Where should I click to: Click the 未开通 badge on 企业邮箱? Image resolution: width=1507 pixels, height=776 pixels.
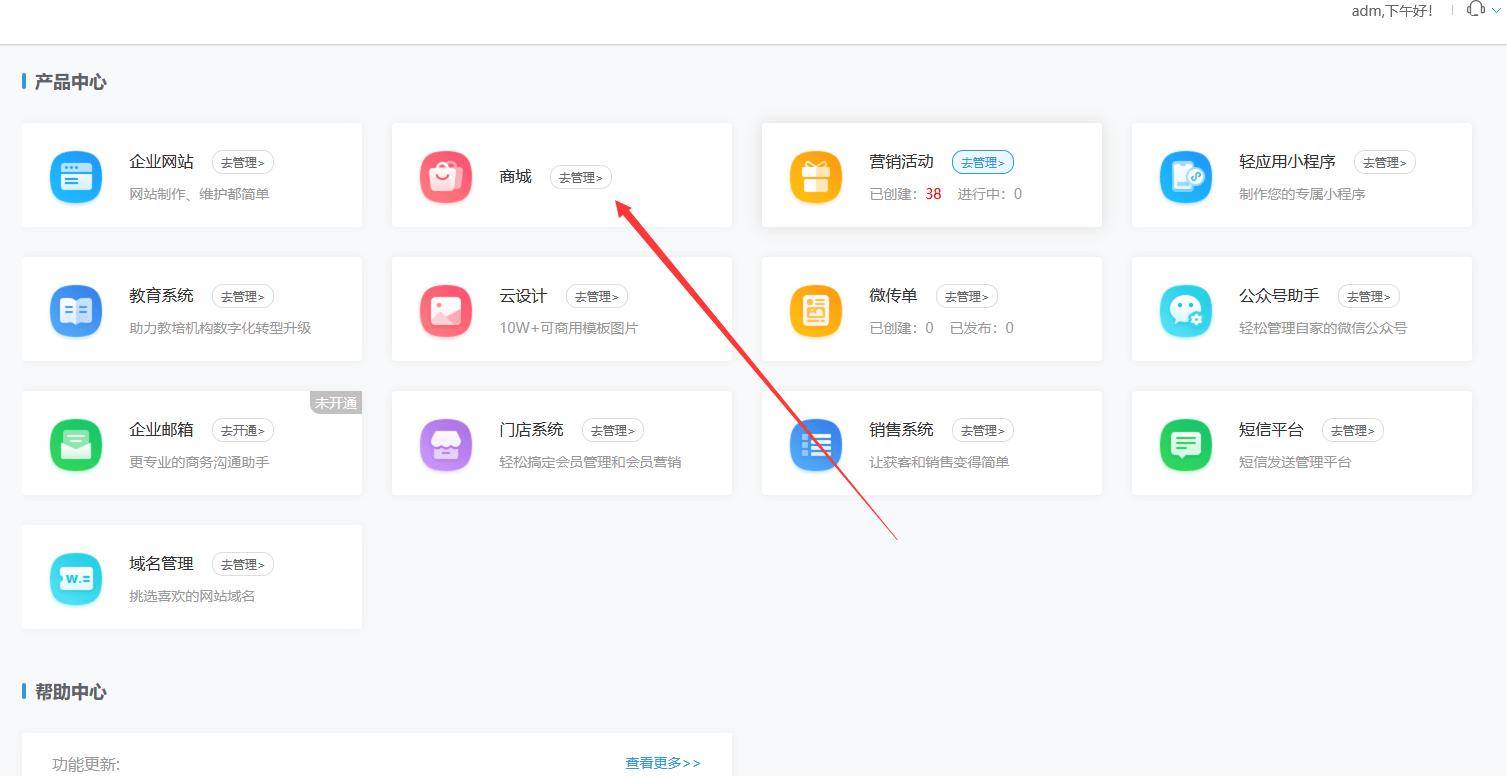336,403
